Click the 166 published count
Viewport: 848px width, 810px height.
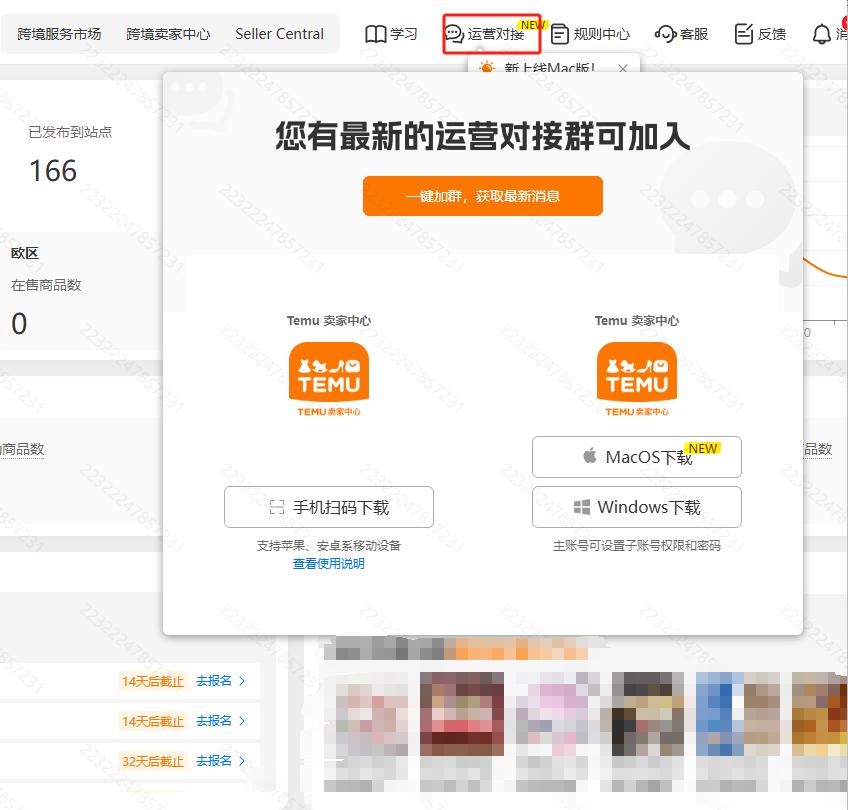tap(53, 171)
